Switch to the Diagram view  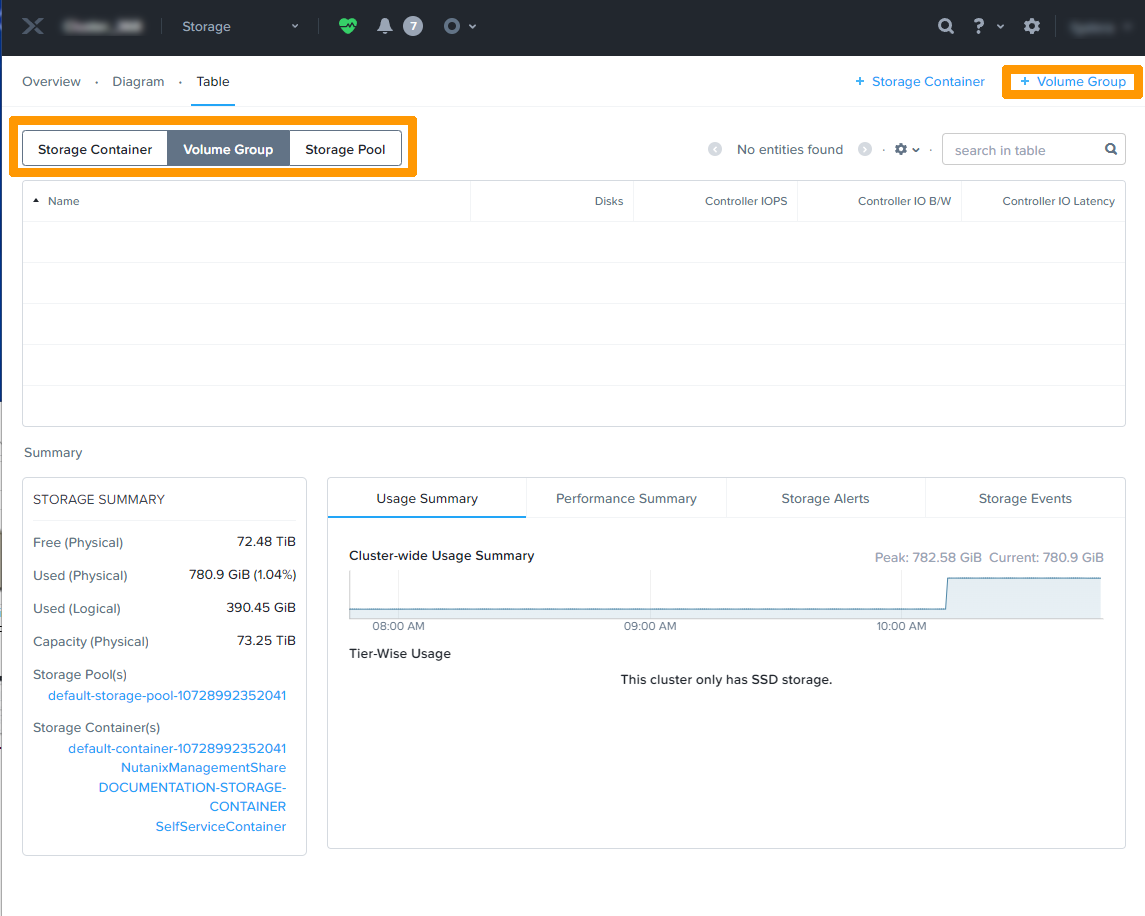coord(138,81)
